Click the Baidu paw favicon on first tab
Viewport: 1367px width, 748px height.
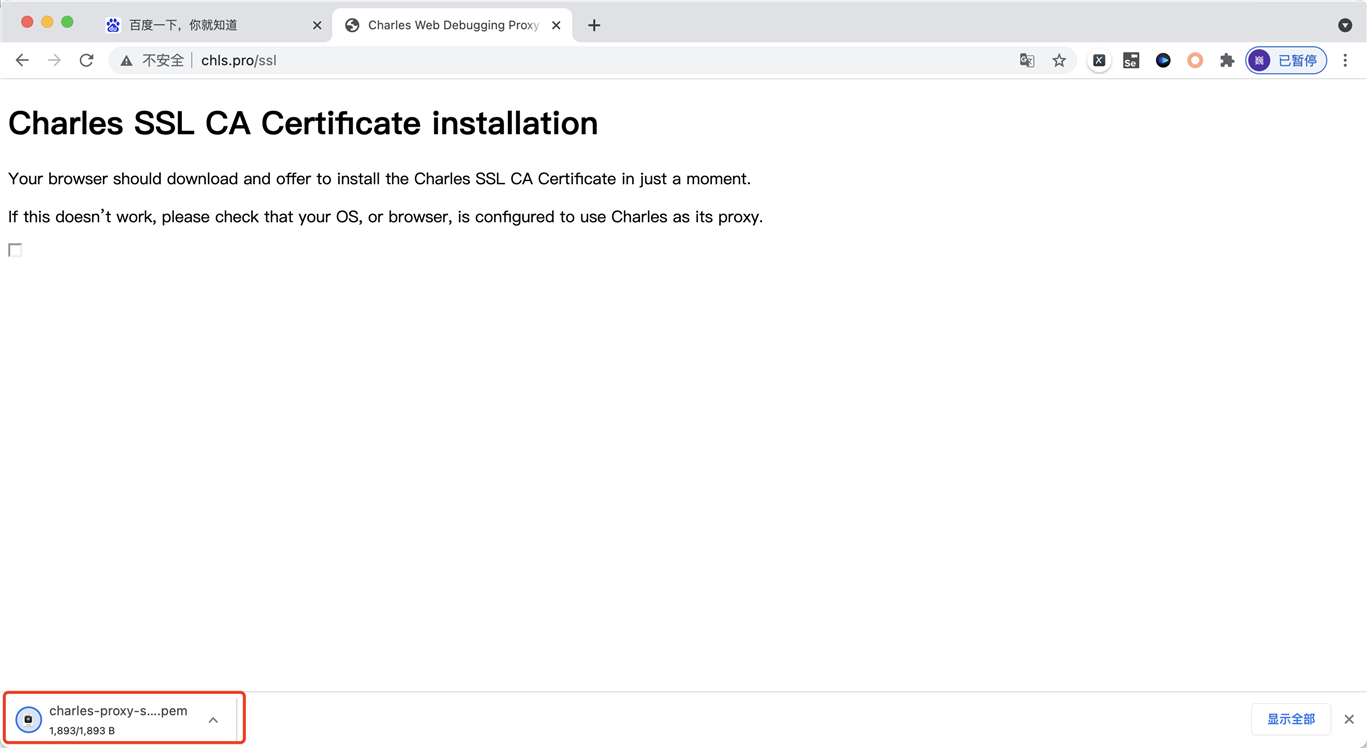113,25
